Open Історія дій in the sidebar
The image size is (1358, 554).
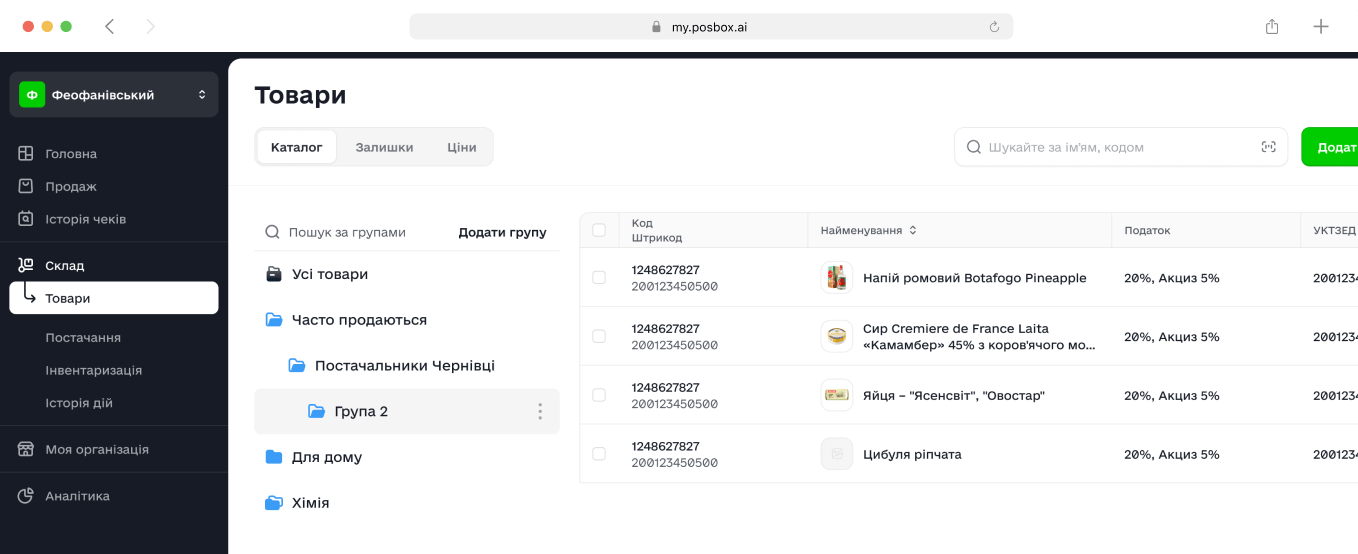tap(79, 403)
